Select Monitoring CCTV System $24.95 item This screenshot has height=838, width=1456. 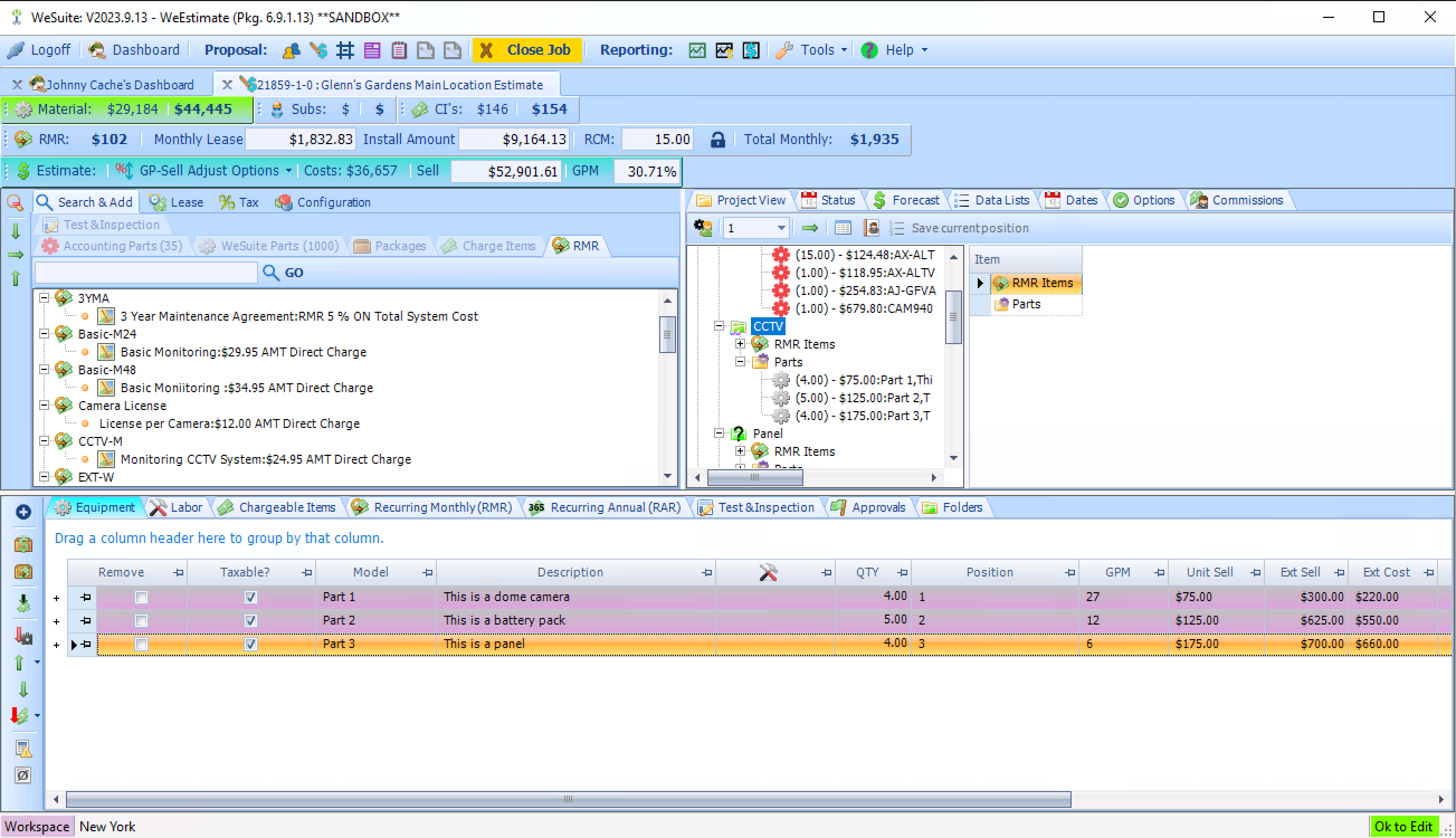click(266, 460)
